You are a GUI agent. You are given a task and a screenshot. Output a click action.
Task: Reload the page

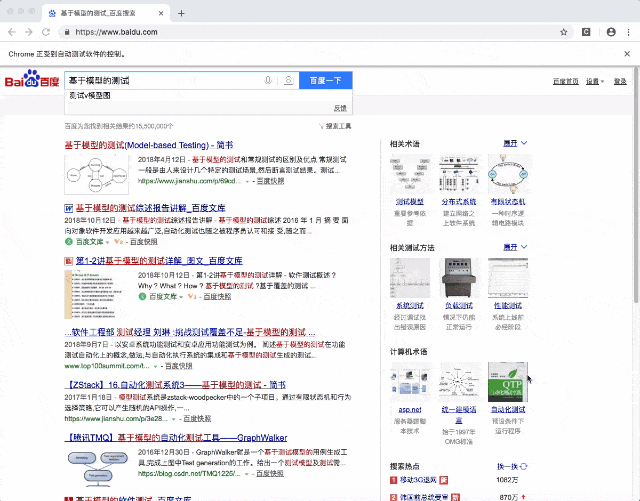point(46,32)
